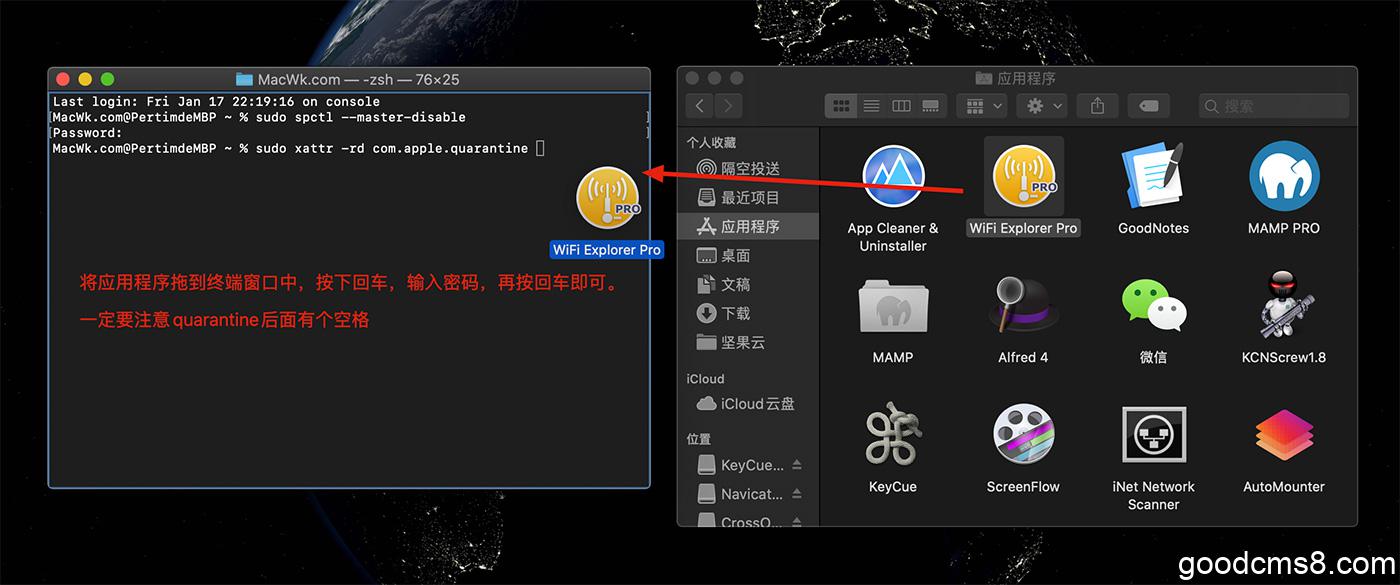This screenshot has height=585, width=1400.
Task: Open the group-by arrangement dropdown
Action: [981, 105]
